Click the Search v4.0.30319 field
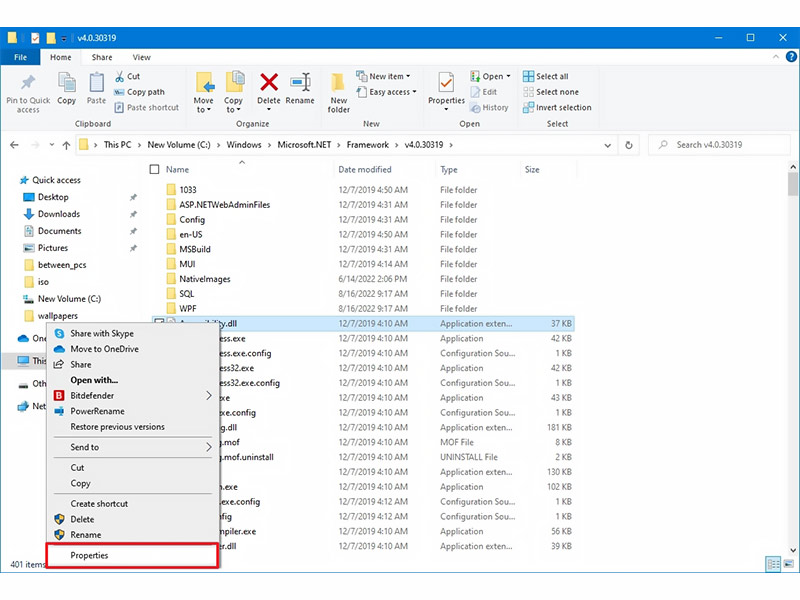Image resolution: width=800 pixels, height=600 pixels. 720,145
